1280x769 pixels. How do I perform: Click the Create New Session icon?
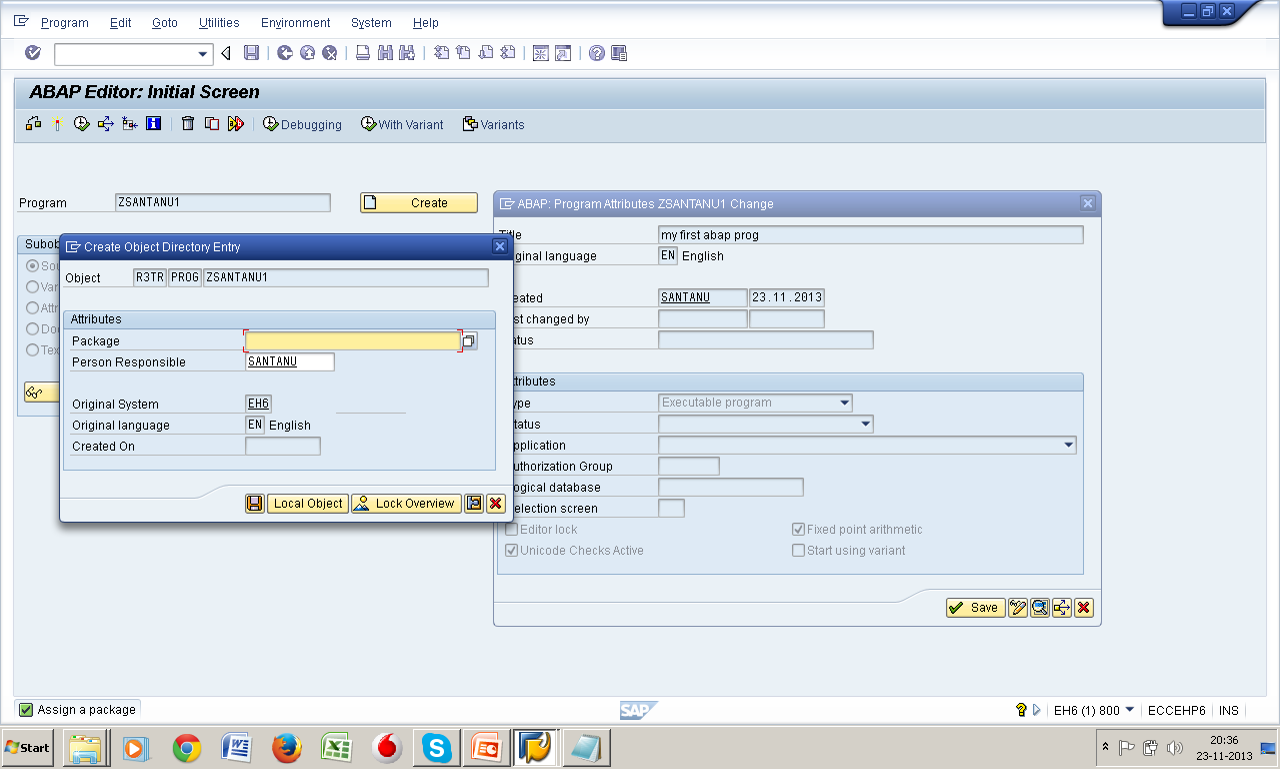coord(540,53)
